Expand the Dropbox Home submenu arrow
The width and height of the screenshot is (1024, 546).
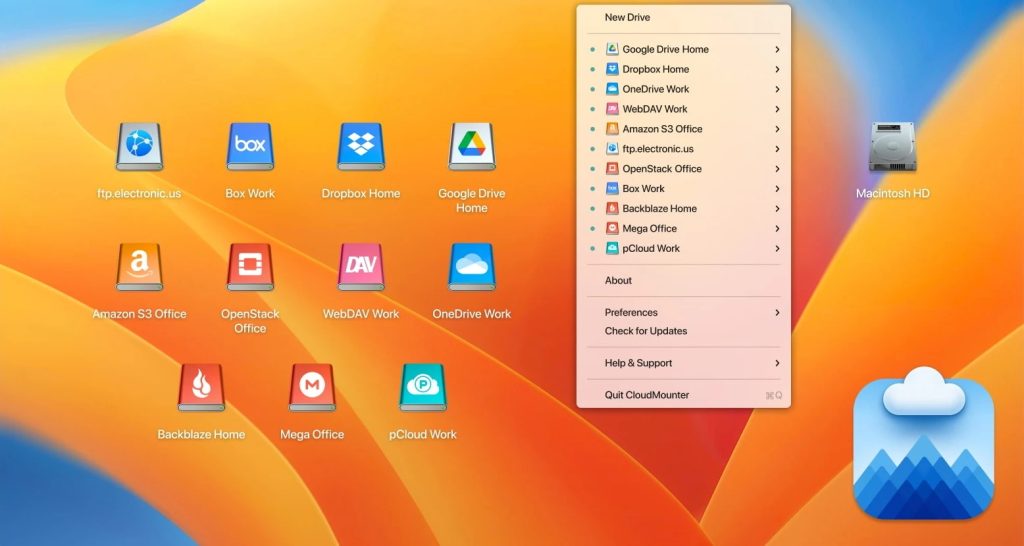pyautogui.click(x=777, y=69)
